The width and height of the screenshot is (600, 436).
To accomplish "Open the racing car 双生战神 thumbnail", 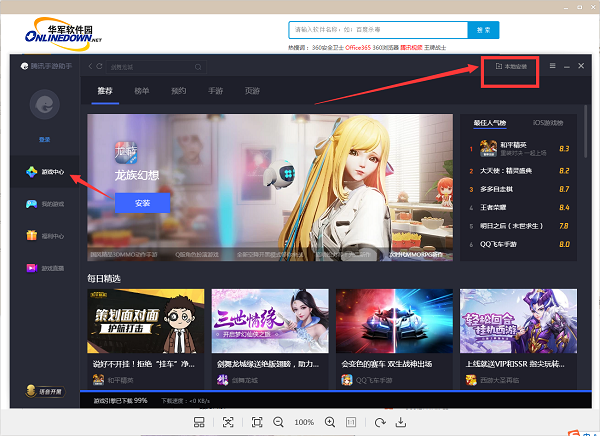I will [395, 321].
